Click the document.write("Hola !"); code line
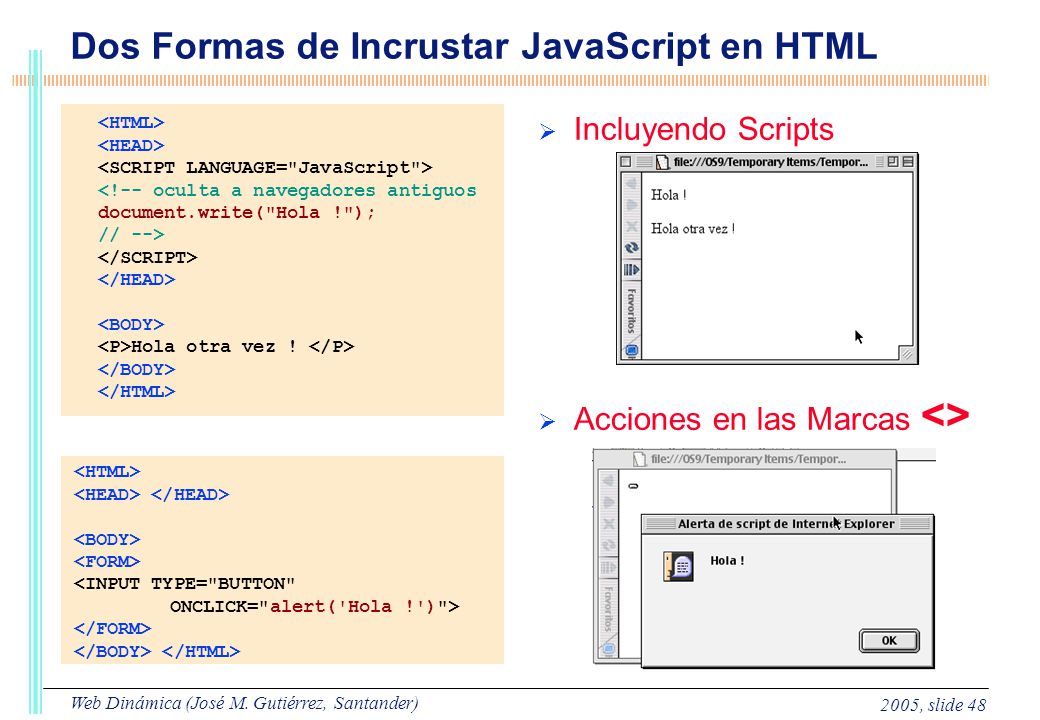The image size is (1040, 720). point(236,213)
